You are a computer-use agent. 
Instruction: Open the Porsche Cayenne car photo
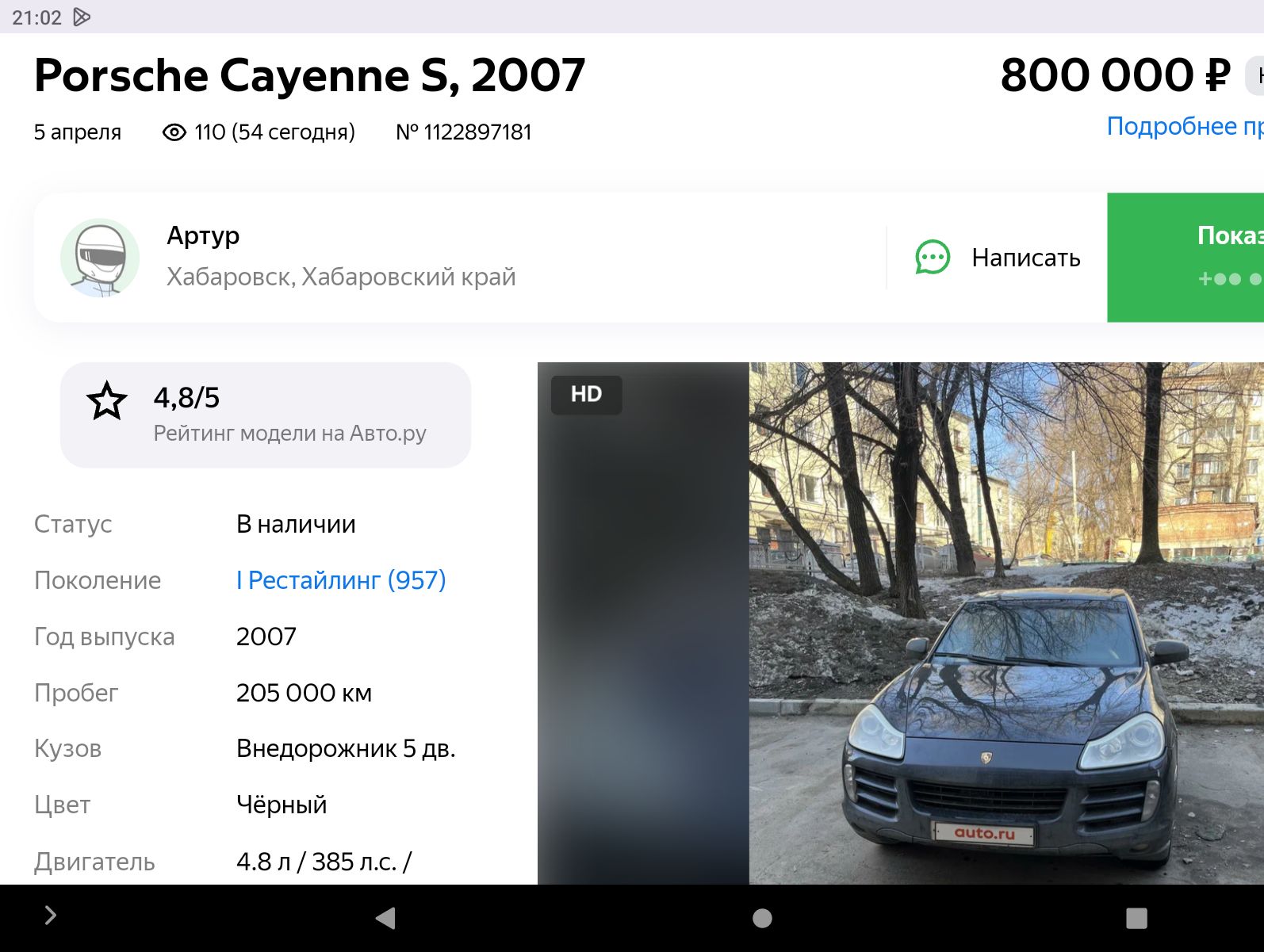coord(1006,623)
